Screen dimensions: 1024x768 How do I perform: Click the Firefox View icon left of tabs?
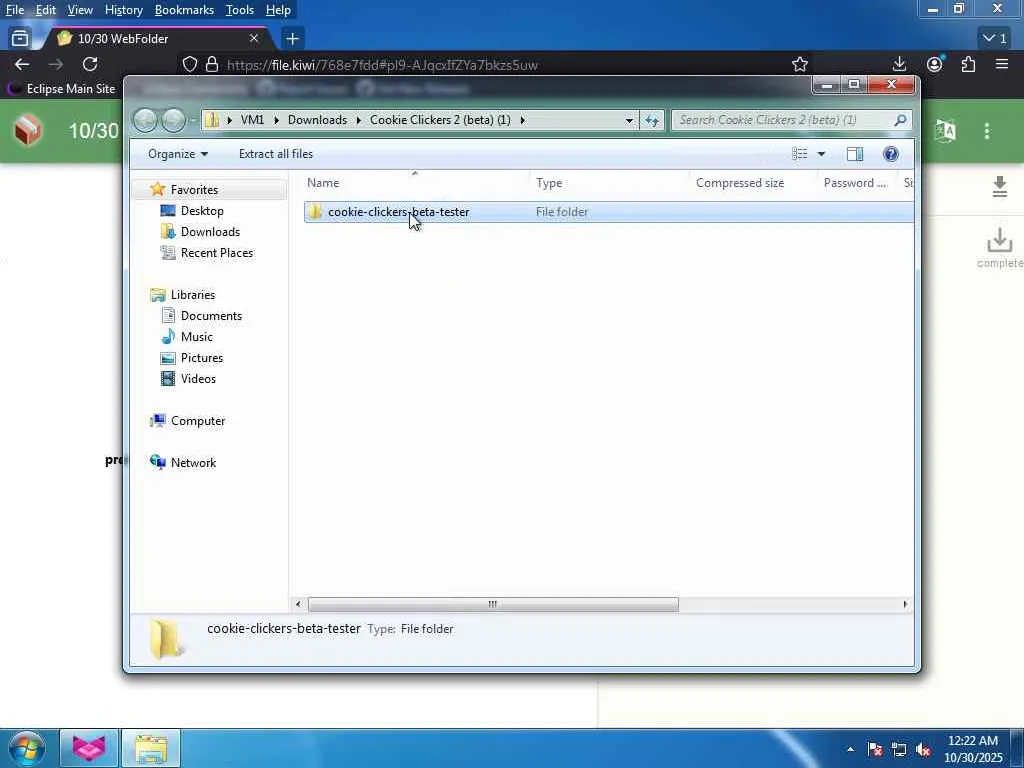20,39
